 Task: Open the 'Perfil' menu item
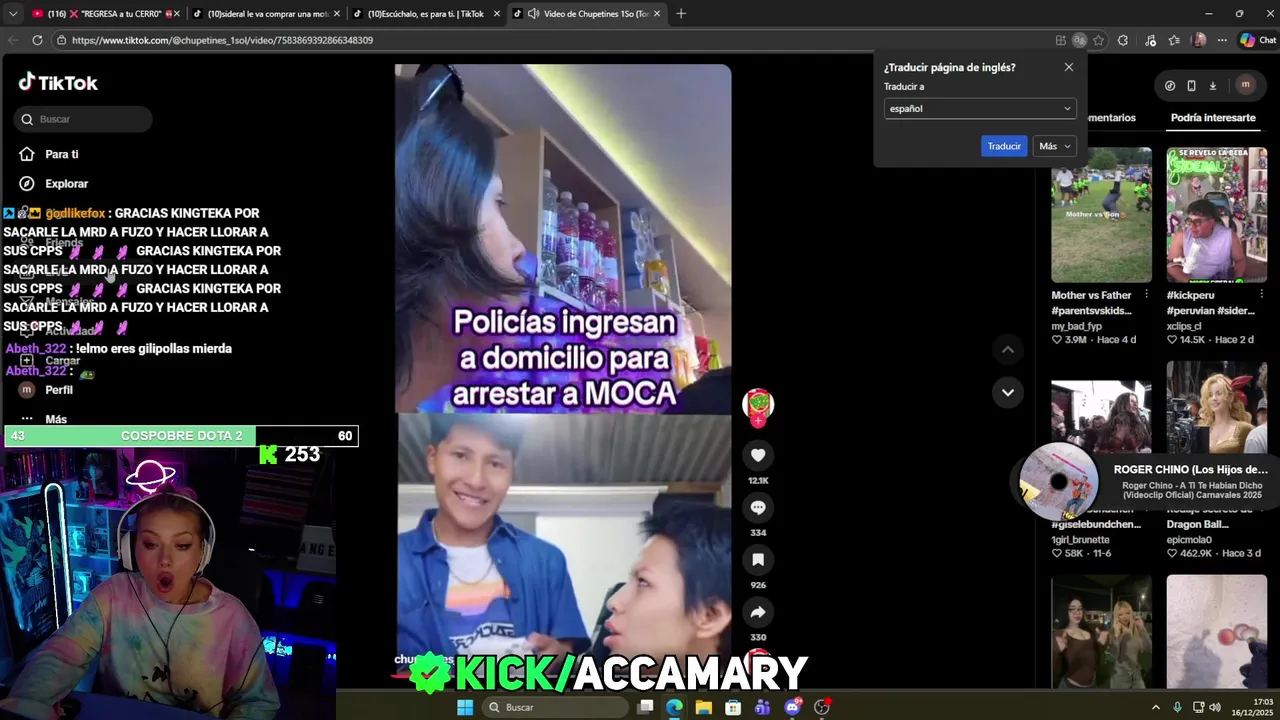(x=58, y=390)
